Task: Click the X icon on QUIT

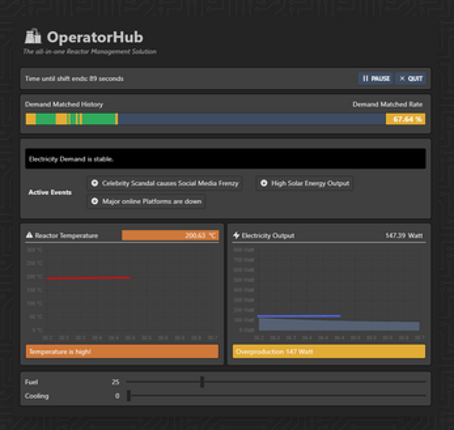Action: tap(402, 78)
